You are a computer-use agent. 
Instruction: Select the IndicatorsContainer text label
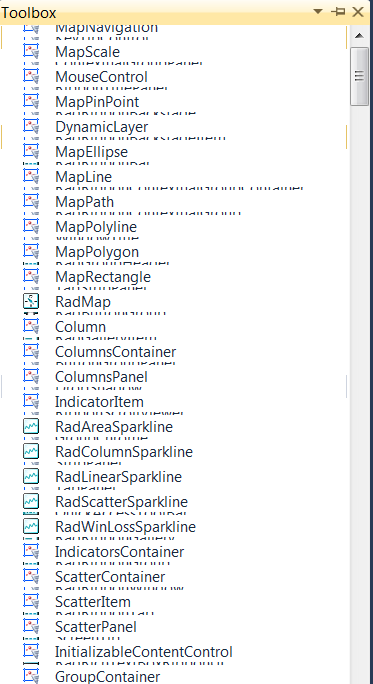coord(120,552)
